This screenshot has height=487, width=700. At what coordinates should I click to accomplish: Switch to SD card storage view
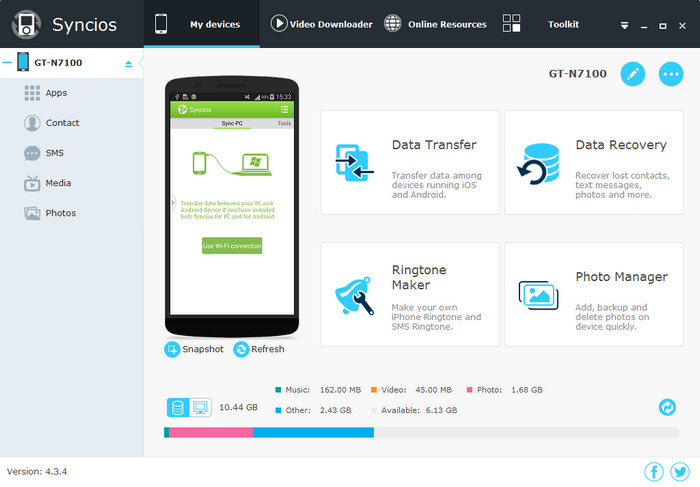201,407
